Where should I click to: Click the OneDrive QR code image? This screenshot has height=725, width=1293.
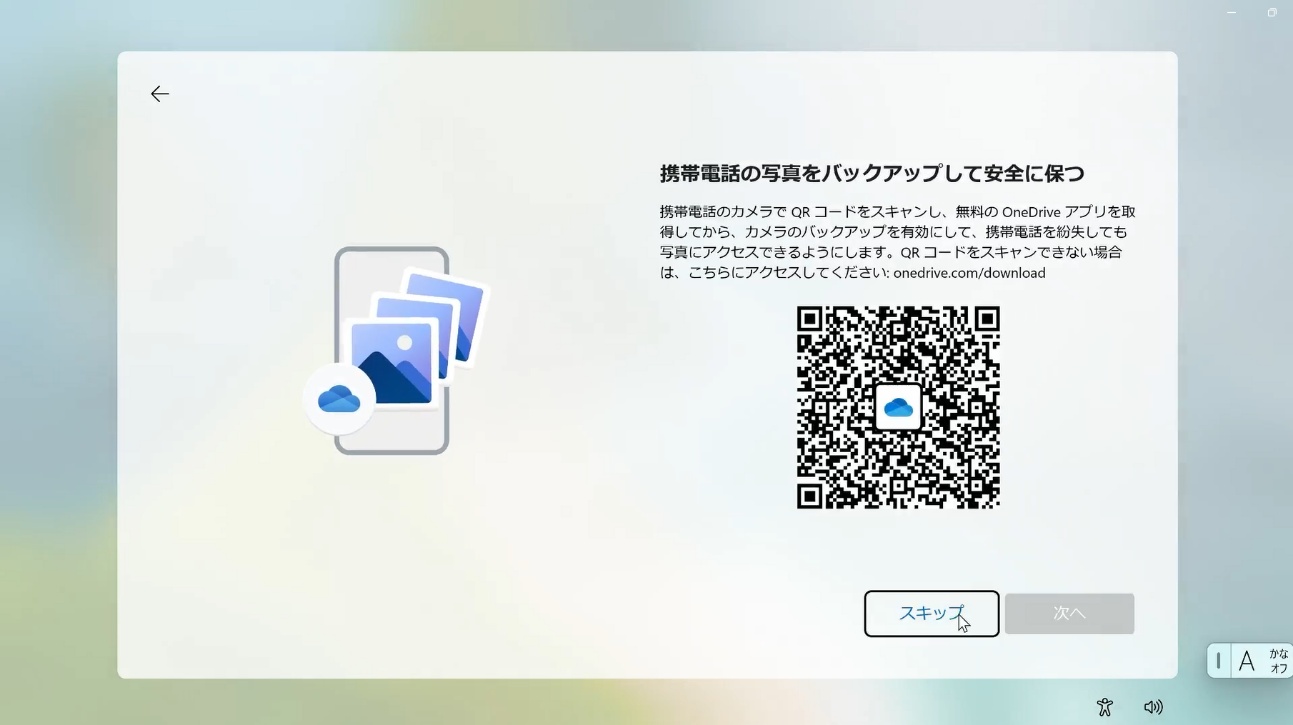898,408
